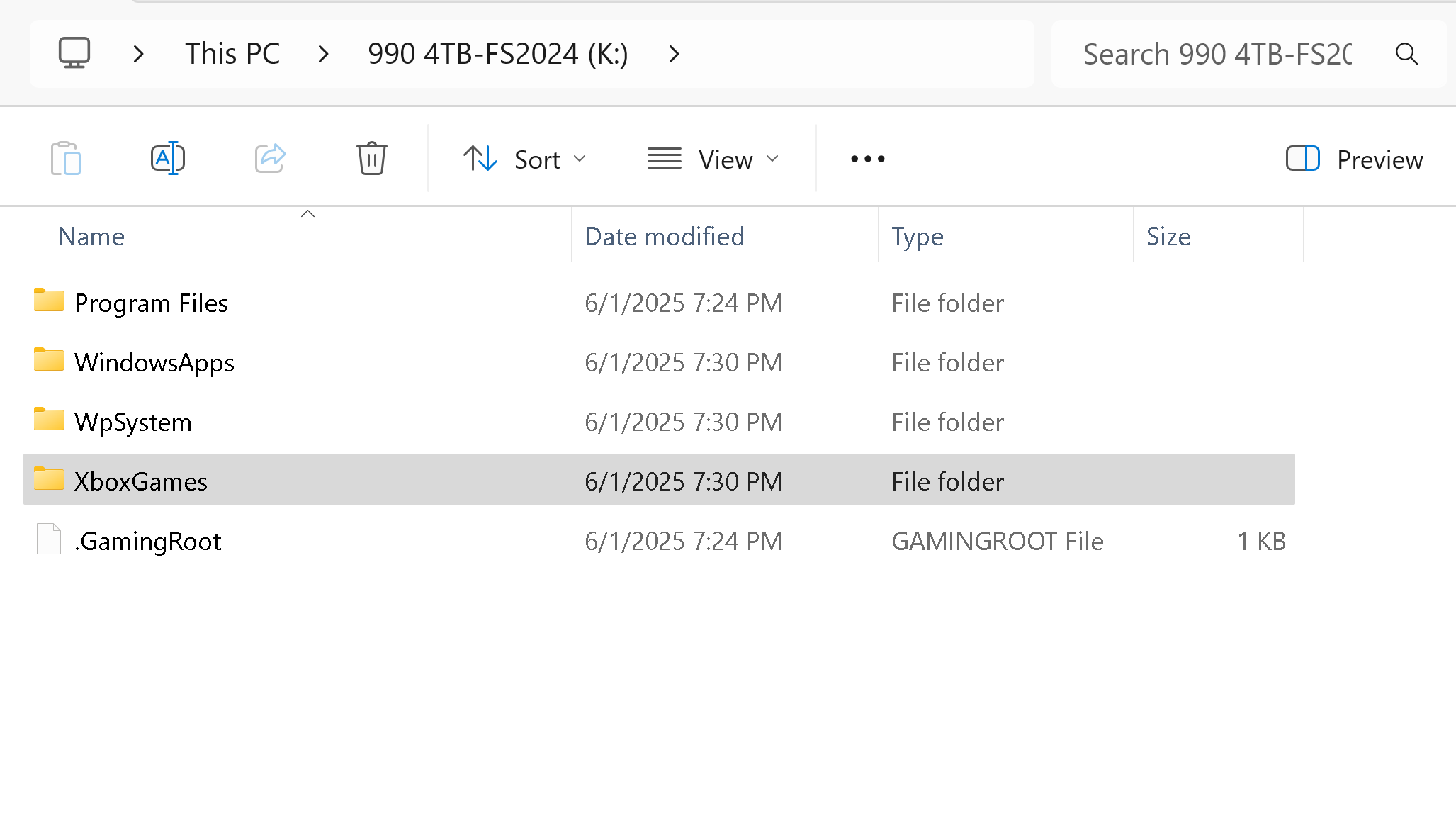The width and height of the screenshot is (1456, 823).
Task: Select the Rename icon
Action: click(168, 158)
